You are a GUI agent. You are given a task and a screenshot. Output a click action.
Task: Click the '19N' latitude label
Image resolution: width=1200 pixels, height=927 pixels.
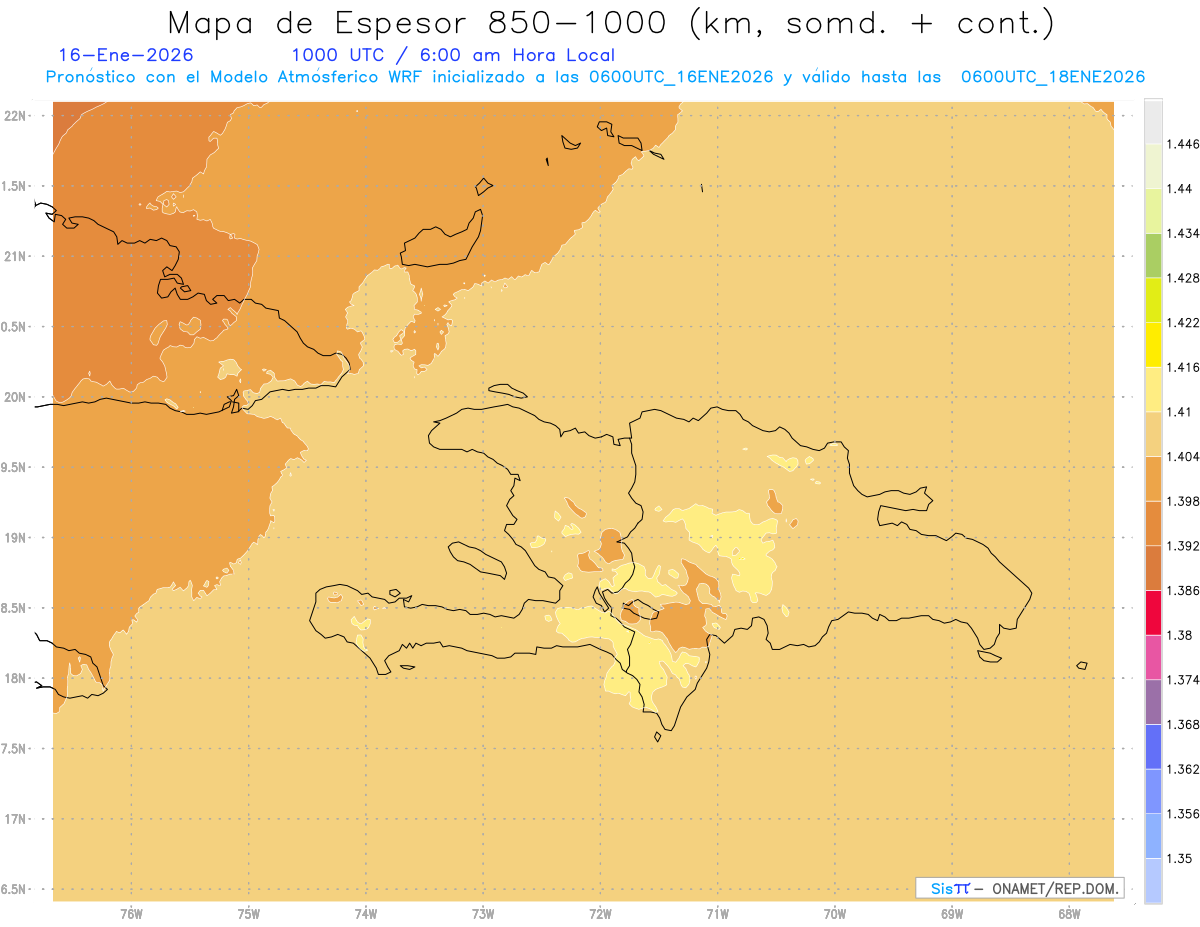(x=16, y=538)
